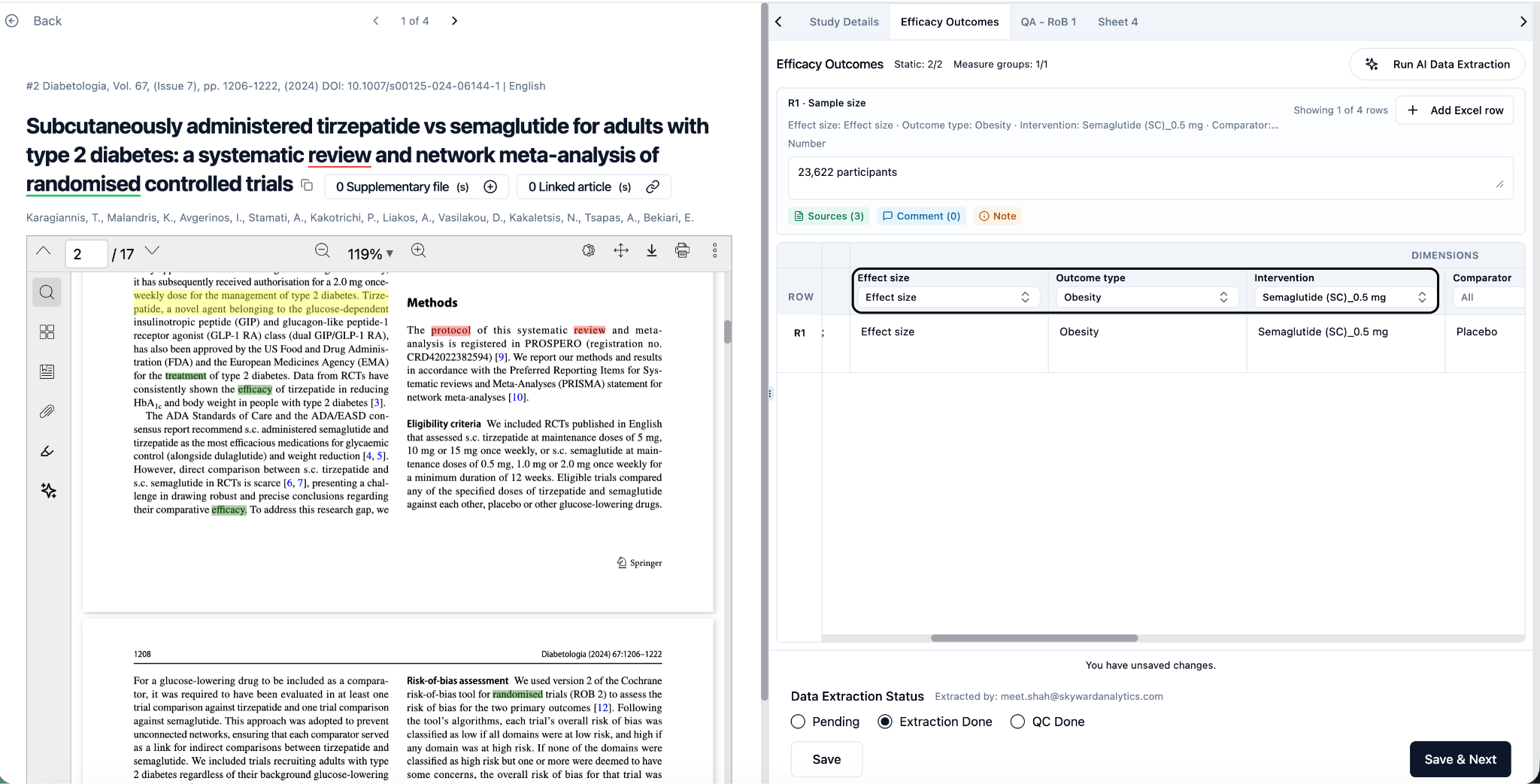Viewport: 1540px width, 784px height.
Task: Open the page thumbnails grid view
Action: pos(47,331)
